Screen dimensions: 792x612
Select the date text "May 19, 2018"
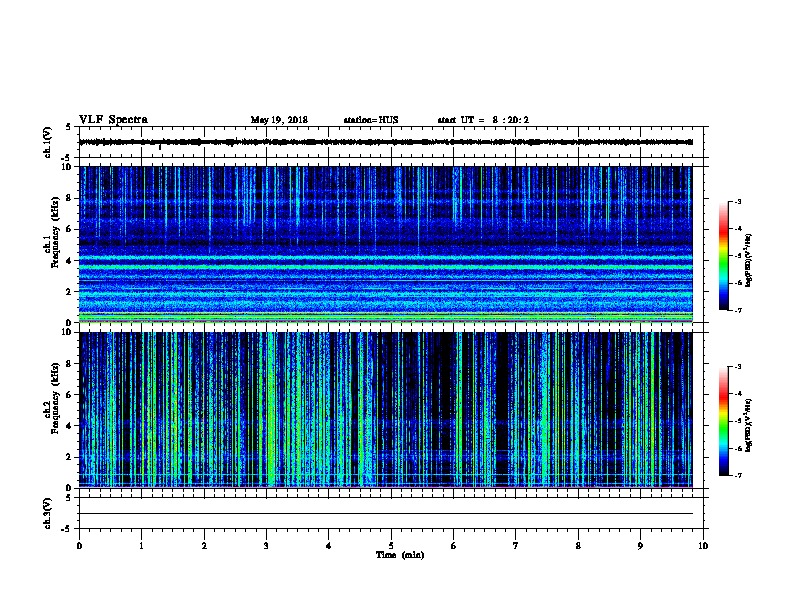tap(279, 120)
